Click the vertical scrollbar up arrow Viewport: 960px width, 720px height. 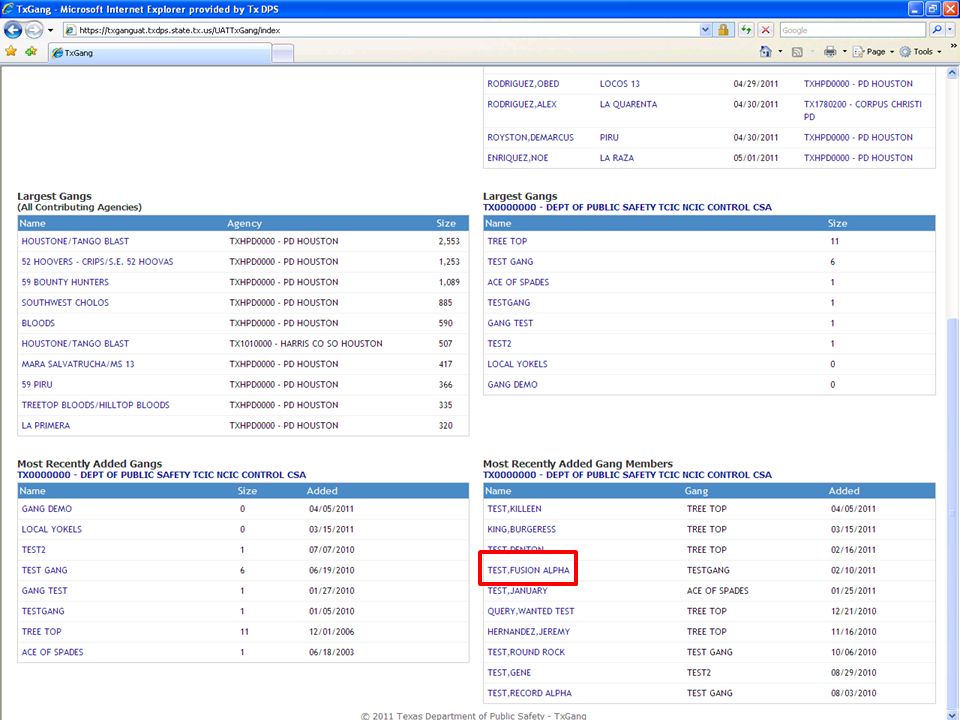[x=952, y=73]
